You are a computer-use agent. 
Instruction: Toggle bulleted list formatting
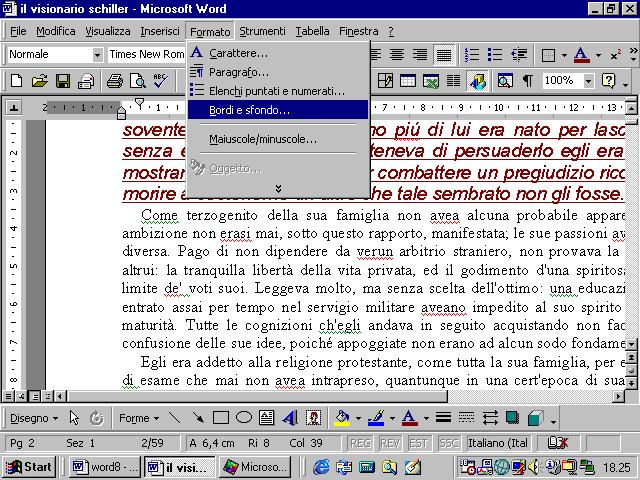coord(495,54)
